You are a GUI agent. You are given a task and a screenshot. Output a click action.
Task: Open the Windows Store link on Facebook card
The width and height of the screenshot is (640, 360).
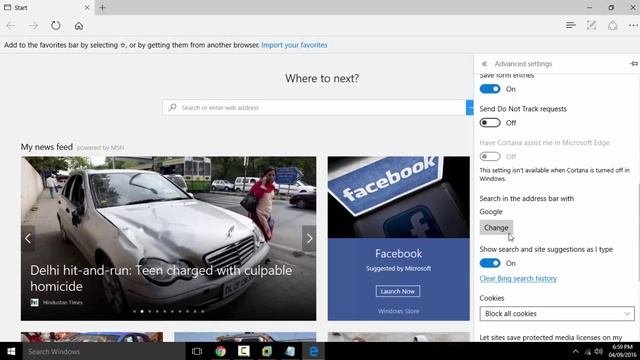(398, 311)
